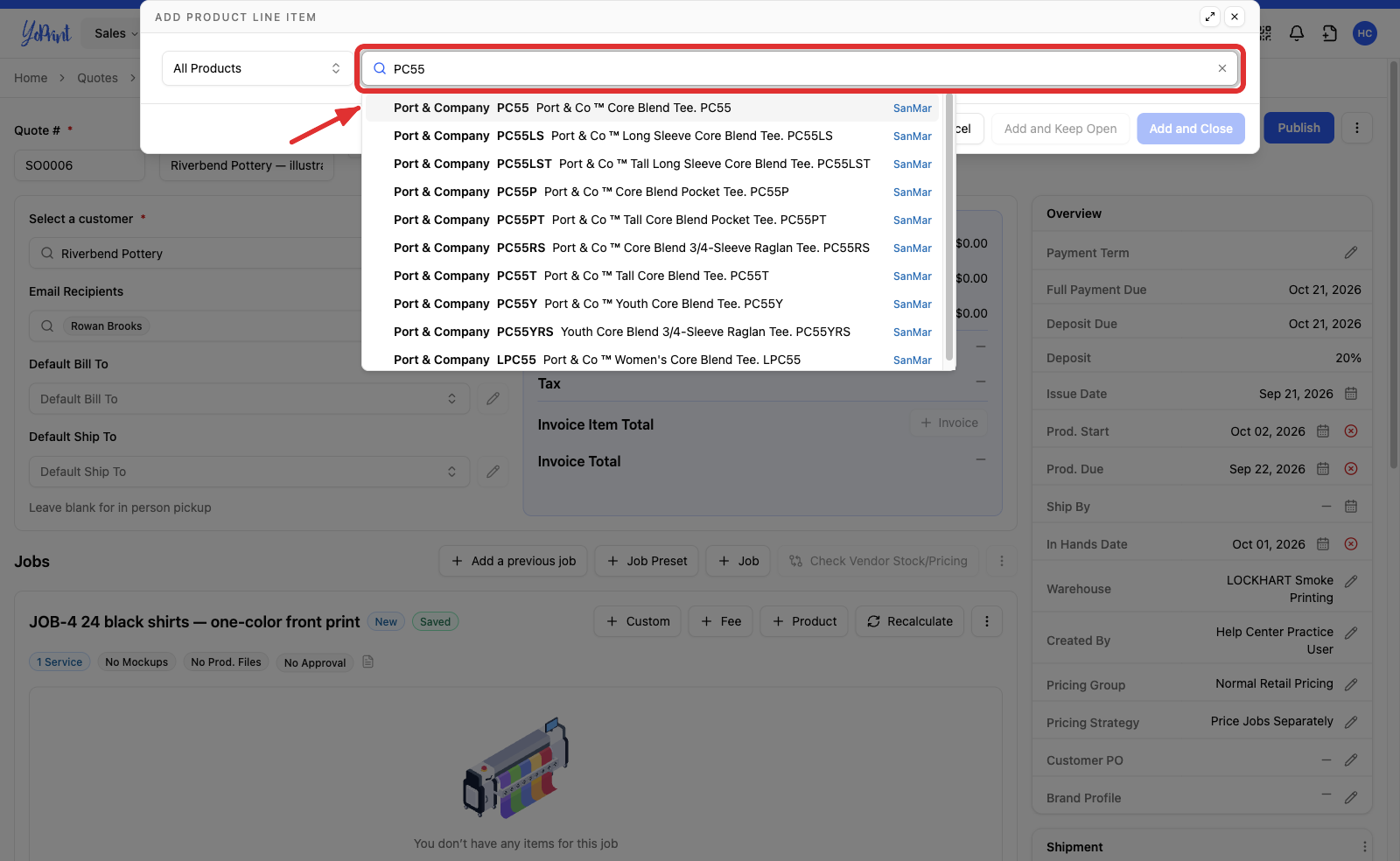Add a Job Preset

647,561
